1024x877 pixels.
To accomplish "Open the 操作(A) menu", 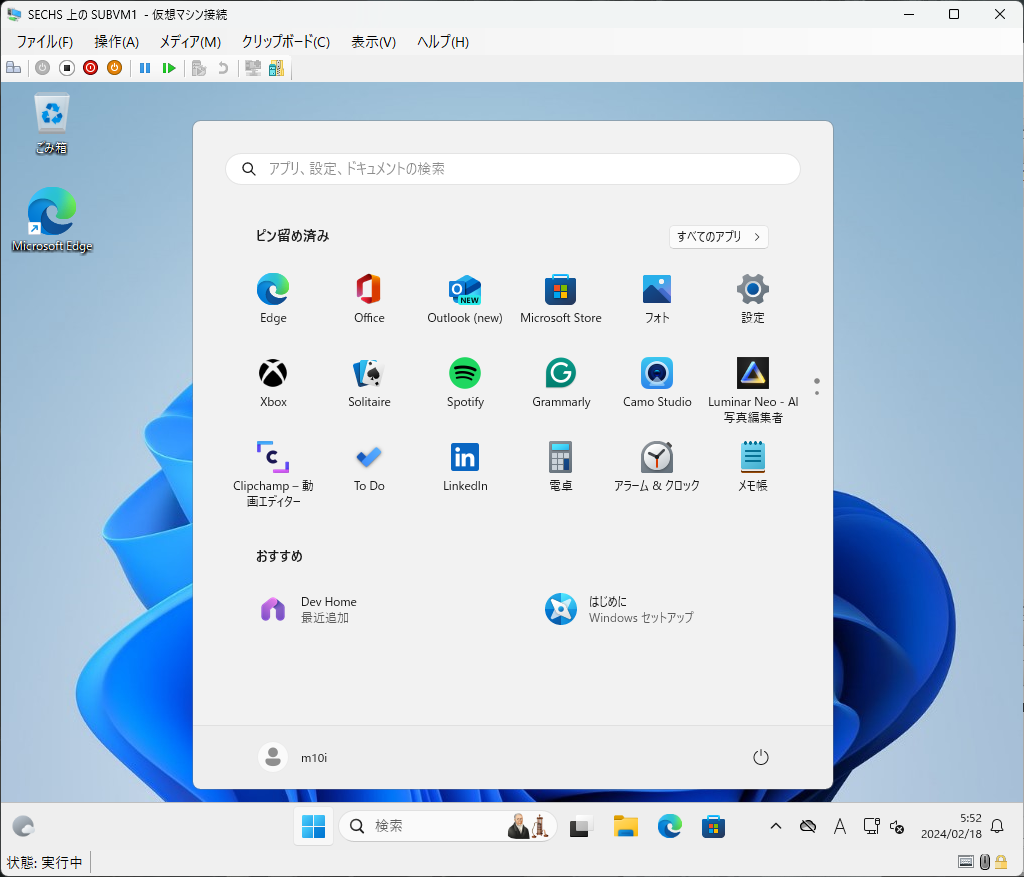I will (116, 42).
